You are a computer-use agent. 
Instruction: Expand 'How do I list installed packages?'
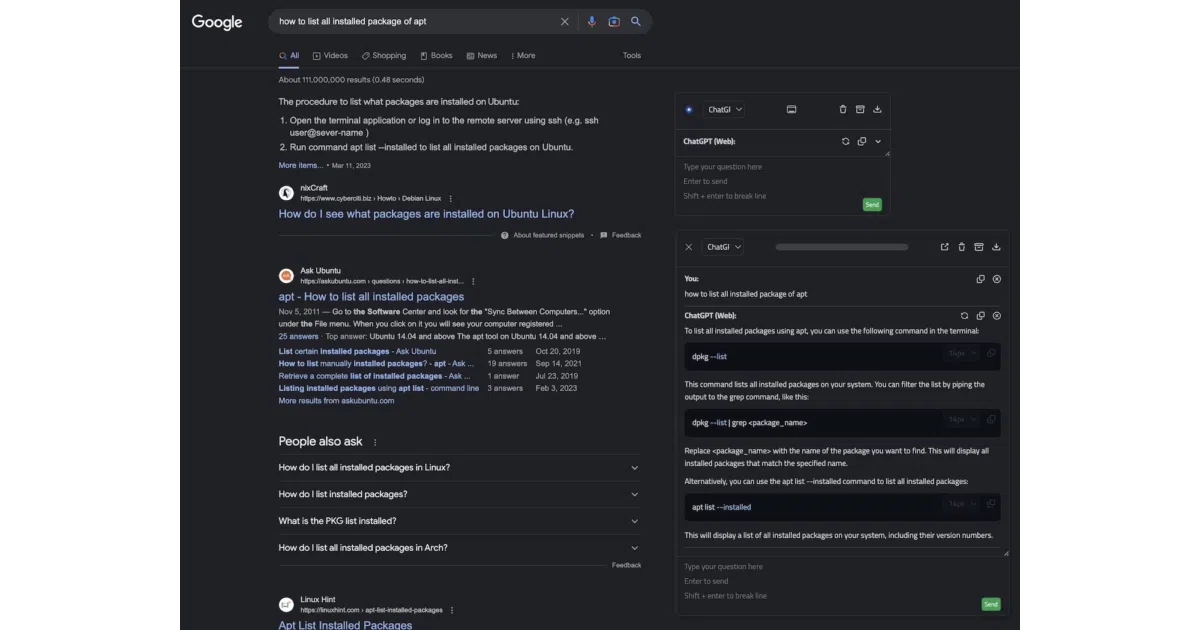[459, 494]
